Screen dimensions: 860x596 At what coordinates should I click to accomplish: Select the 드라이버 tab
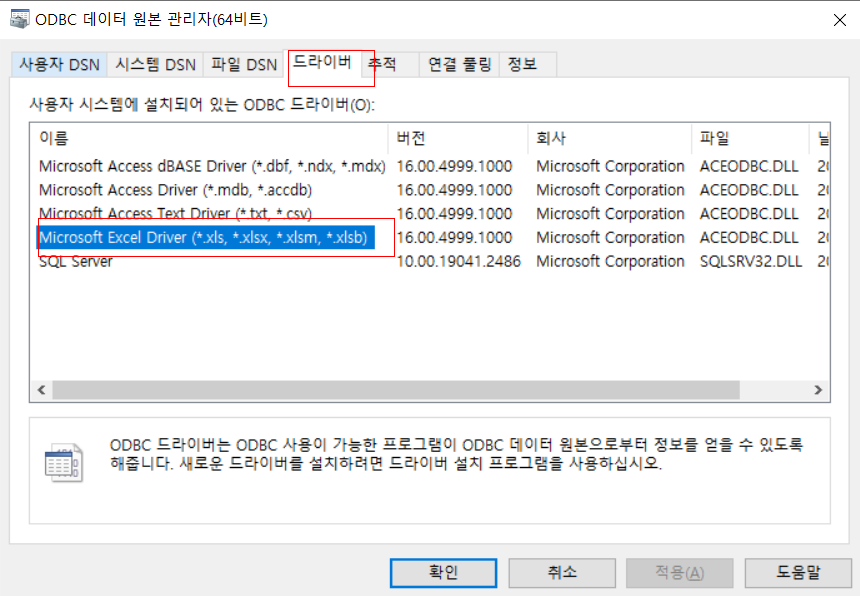322,63
